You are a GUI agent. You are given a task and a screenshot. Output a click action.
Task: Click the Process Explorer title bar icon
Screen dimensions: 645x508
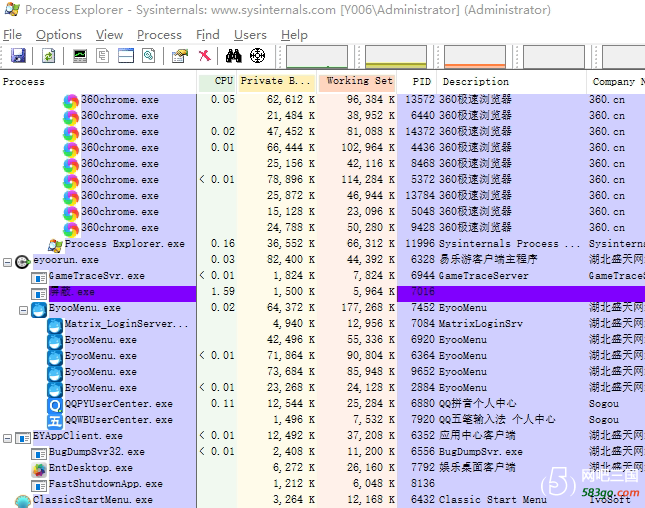click(12, 9)
